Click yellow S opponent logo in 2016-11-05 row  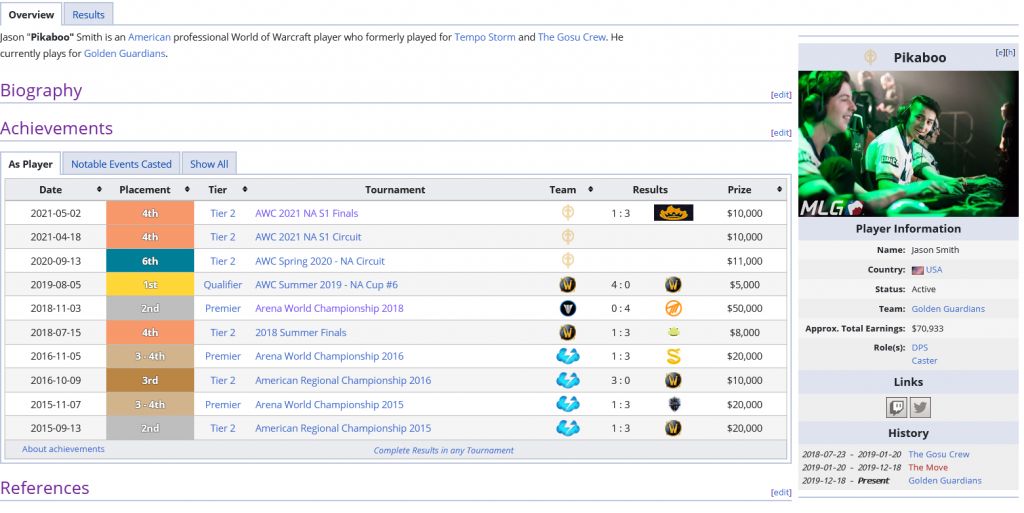[673, 356]
